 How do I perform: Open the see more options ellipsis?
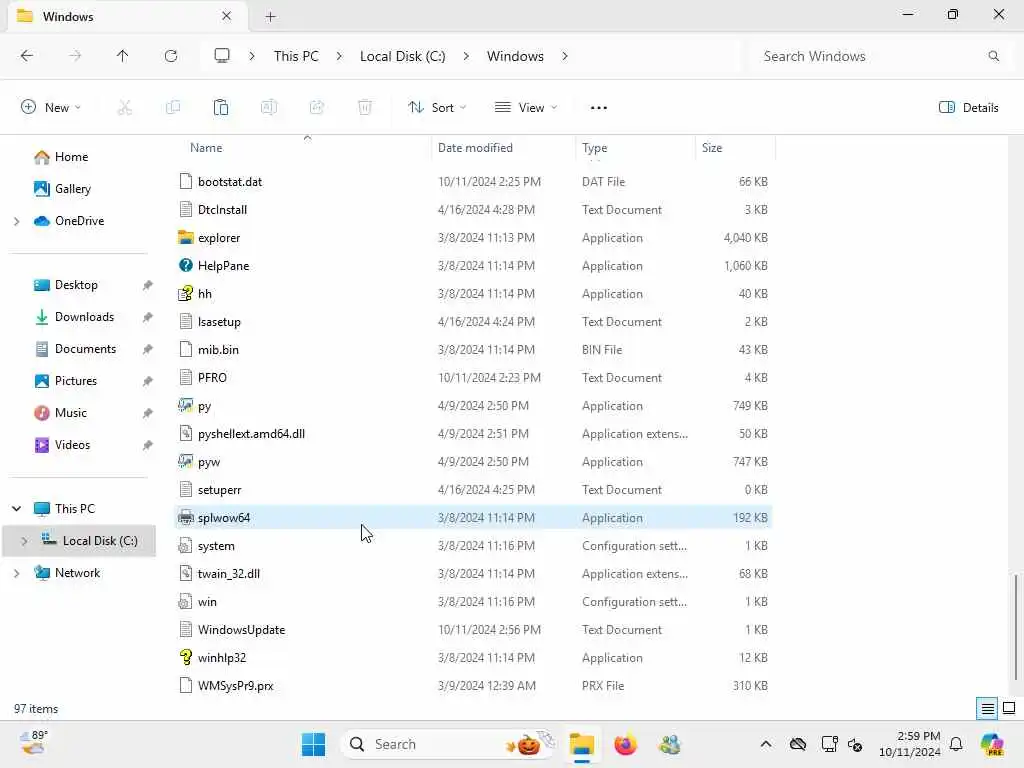pos(599,108)
